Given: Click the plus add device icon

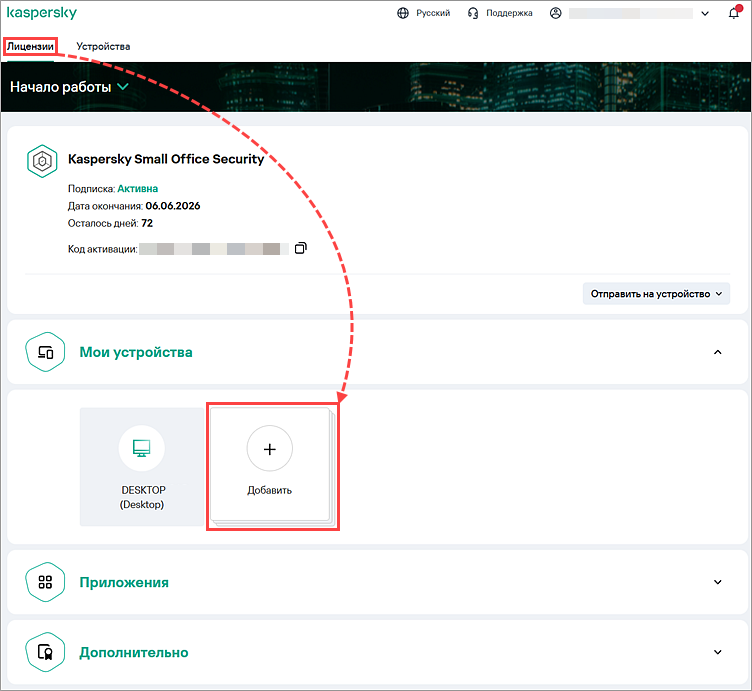Looking at the screenshot, I should (270, 449).
